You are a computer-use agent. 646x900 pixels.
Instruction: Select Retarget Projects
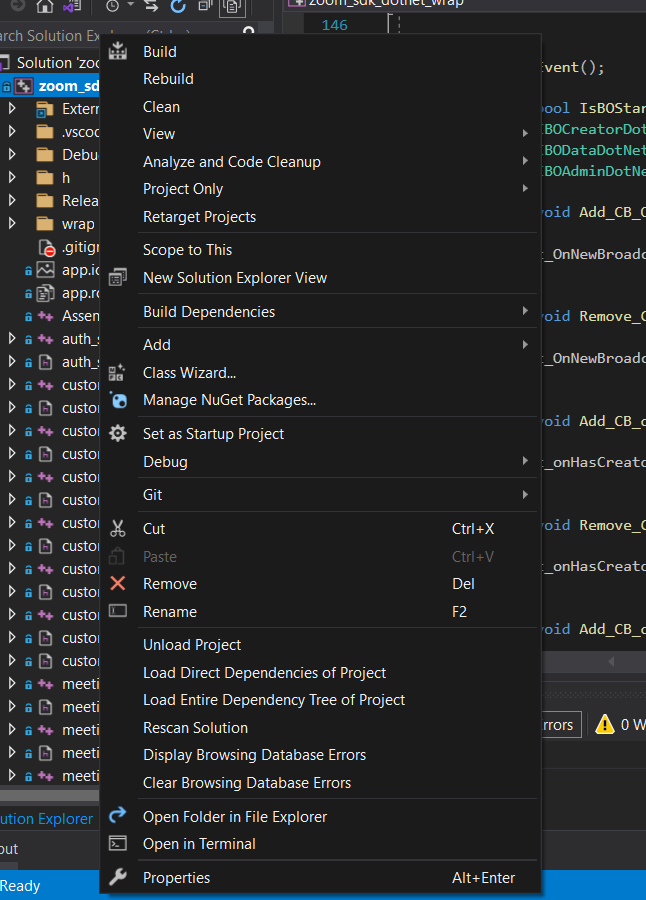pyautogui.click(x=320, y=217)
